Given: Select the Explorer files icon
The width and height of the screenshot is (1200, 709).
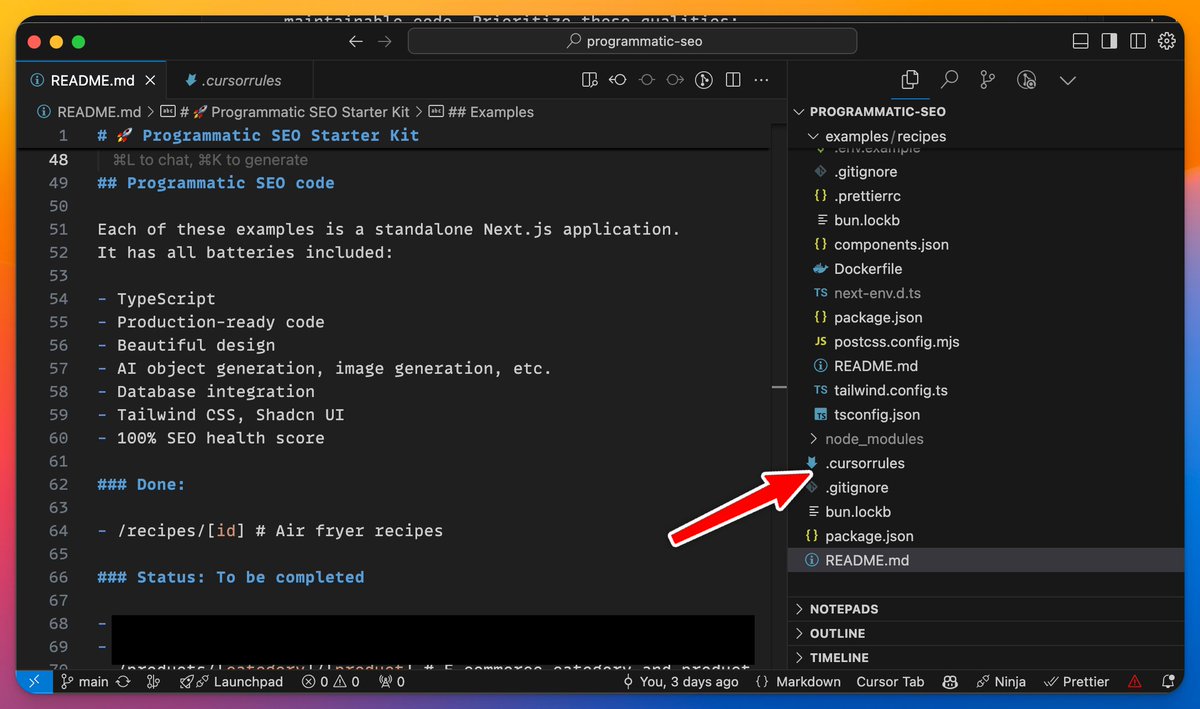Looking at the screenshot, I should (x=910, y=79).
